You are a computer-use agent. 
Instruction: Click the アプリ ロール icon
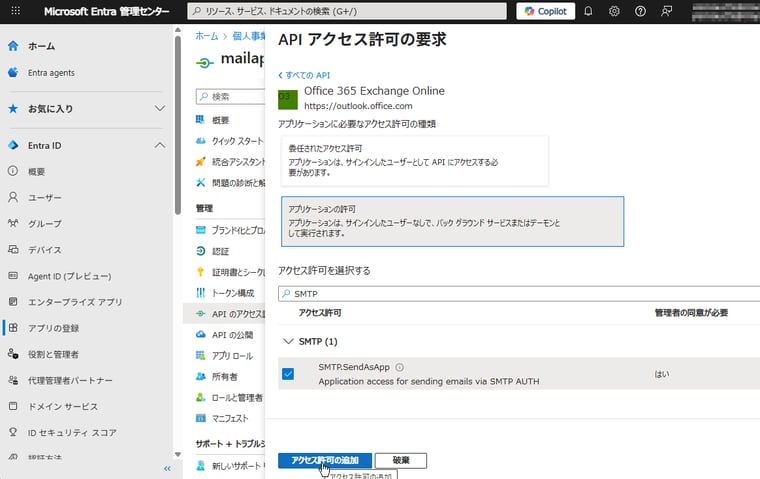coord(200,355)
